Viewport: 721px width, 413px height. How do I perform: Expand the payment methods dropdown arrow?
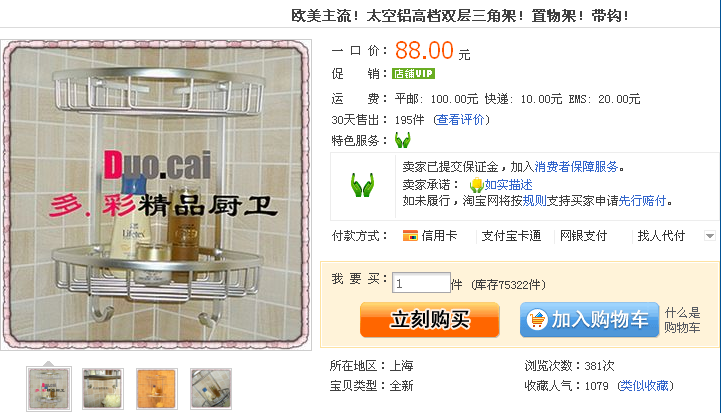tap(710, 236)
